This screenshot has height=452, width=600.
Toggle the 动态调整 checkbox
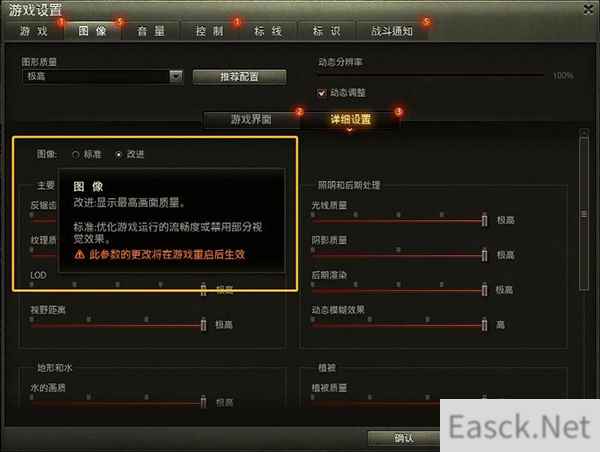tap(321, 93)
